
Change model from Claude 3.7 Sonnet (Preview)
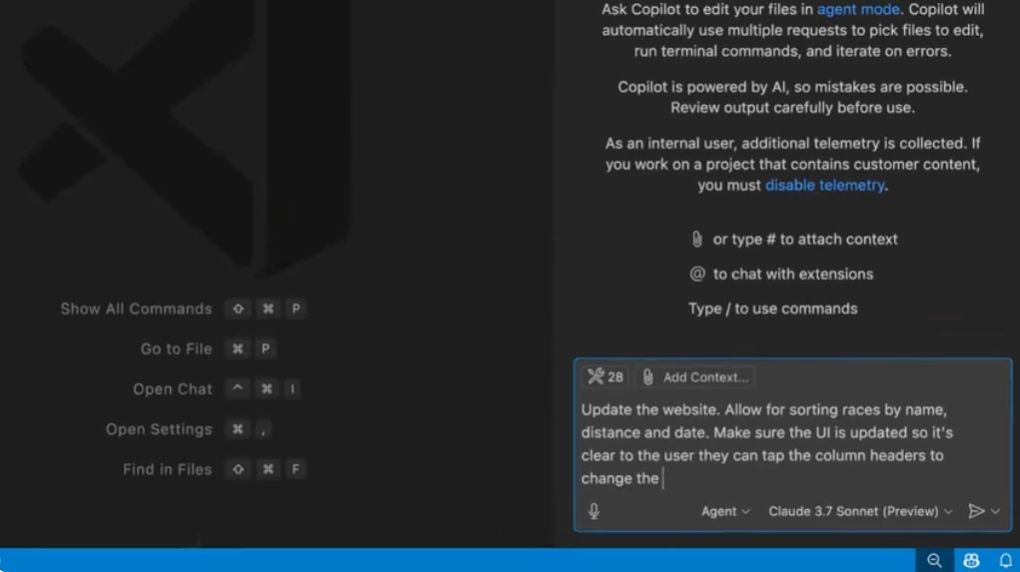pyautogui.click(x=860, y=511)
